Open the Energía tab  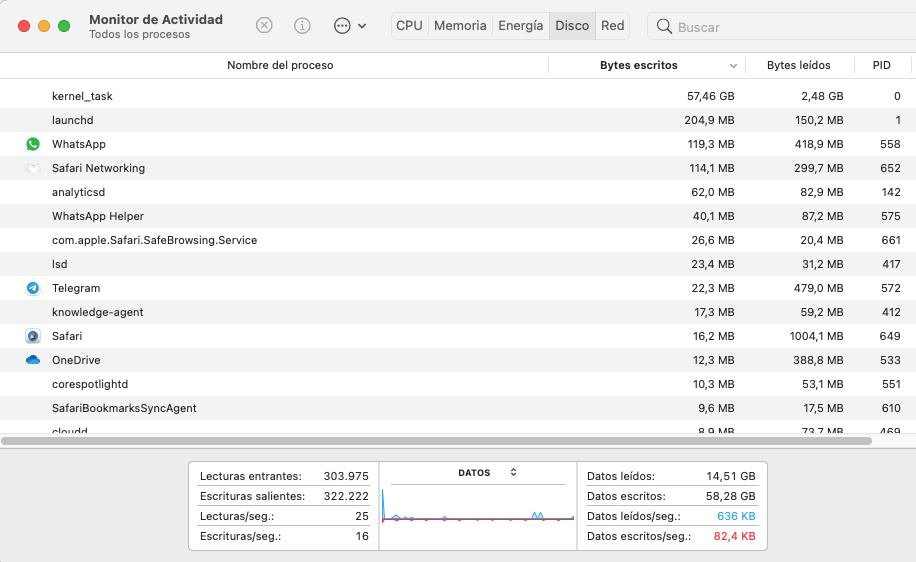click(520, 26)
